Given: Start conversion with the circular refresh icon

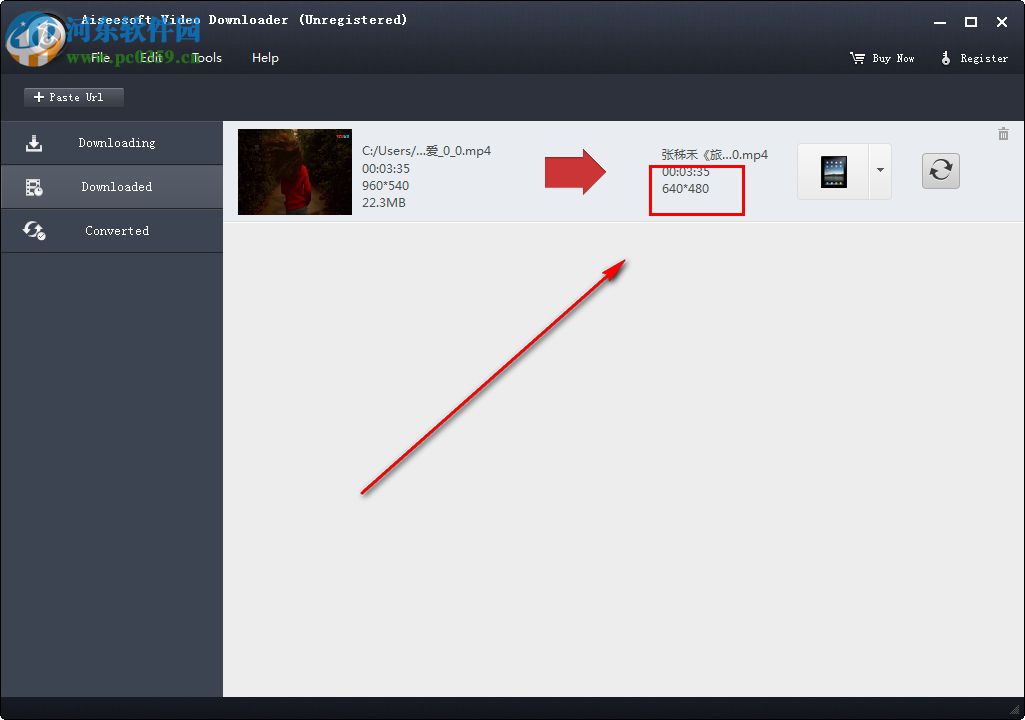Looking at the screenshot, I should 939,170.
